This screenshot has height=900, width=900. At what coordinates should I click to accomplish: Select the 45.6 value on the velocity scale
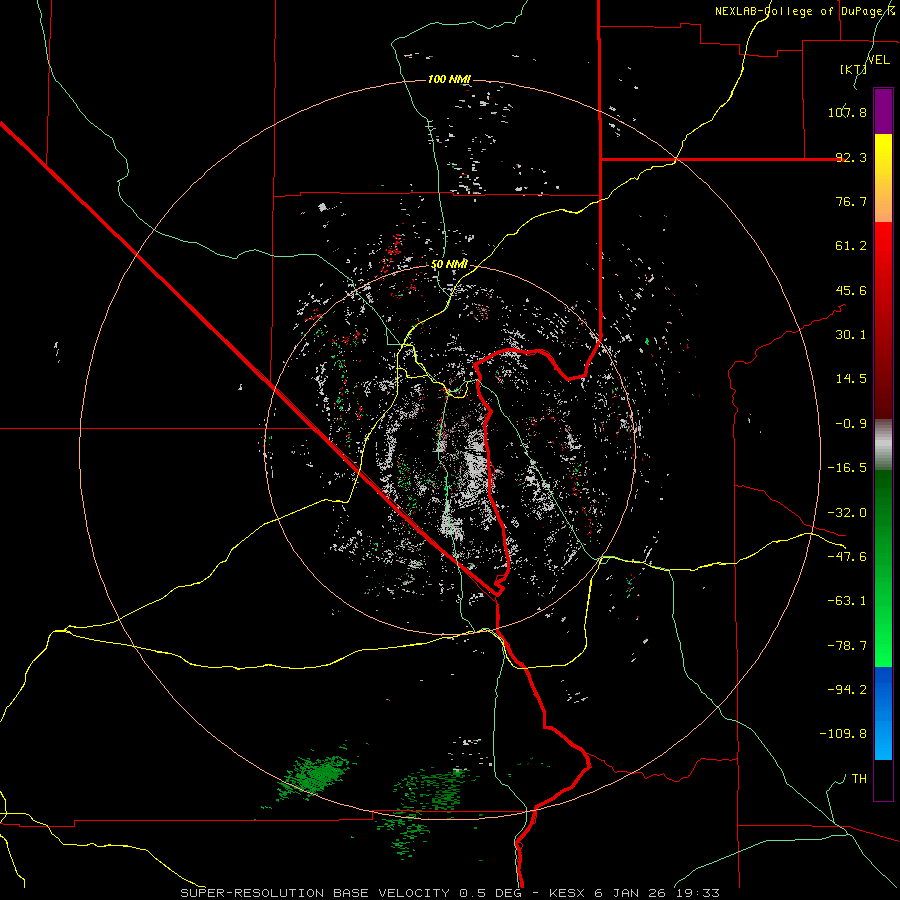click(x=851, y=290)
